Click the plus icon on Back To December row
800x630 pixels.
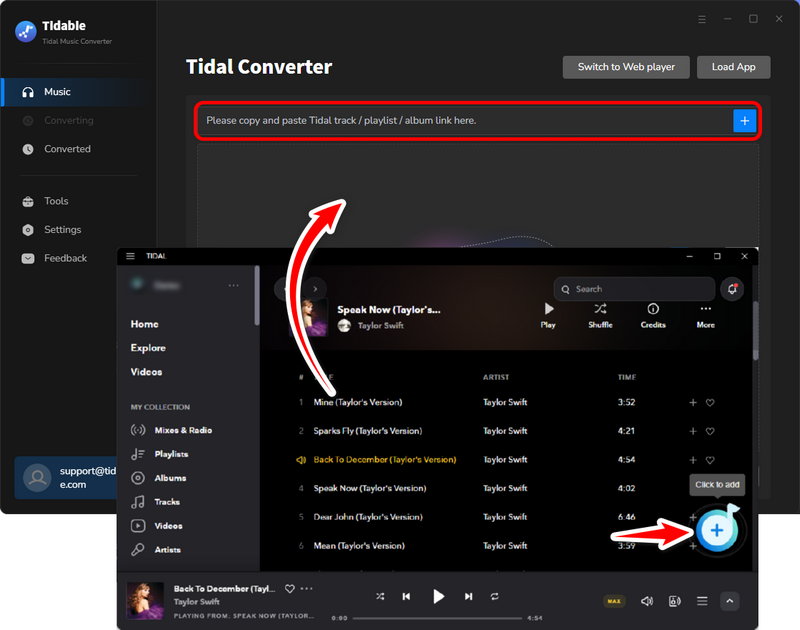693,460
